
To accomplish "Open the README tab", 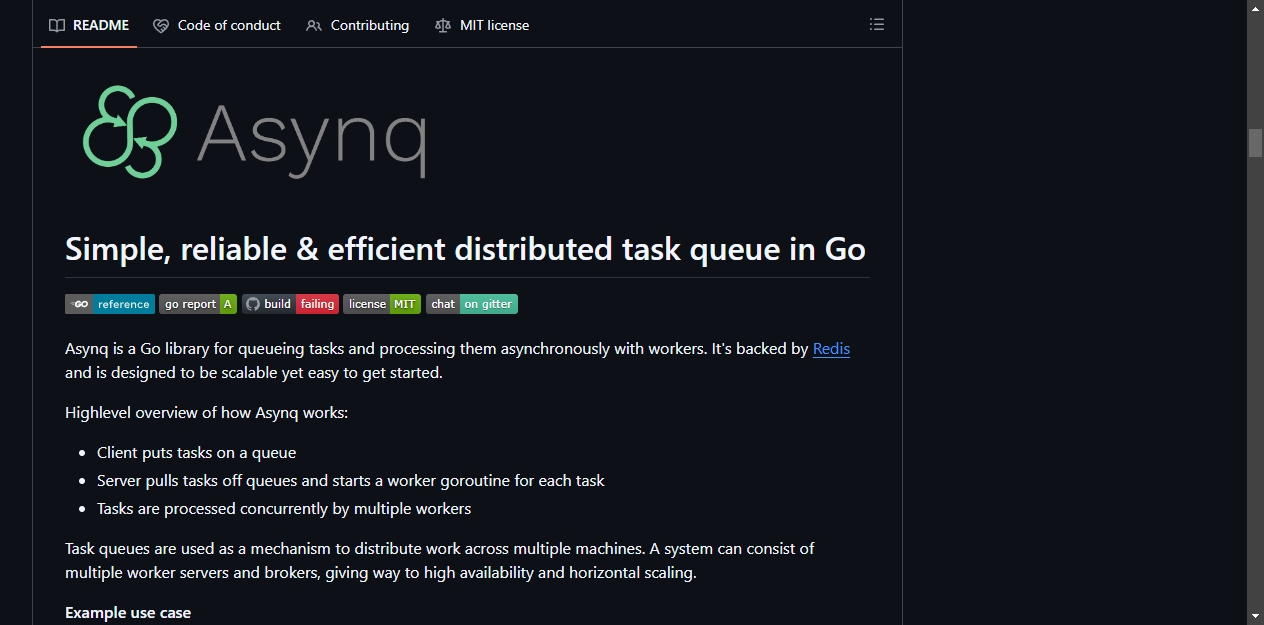I will [89, 25].
